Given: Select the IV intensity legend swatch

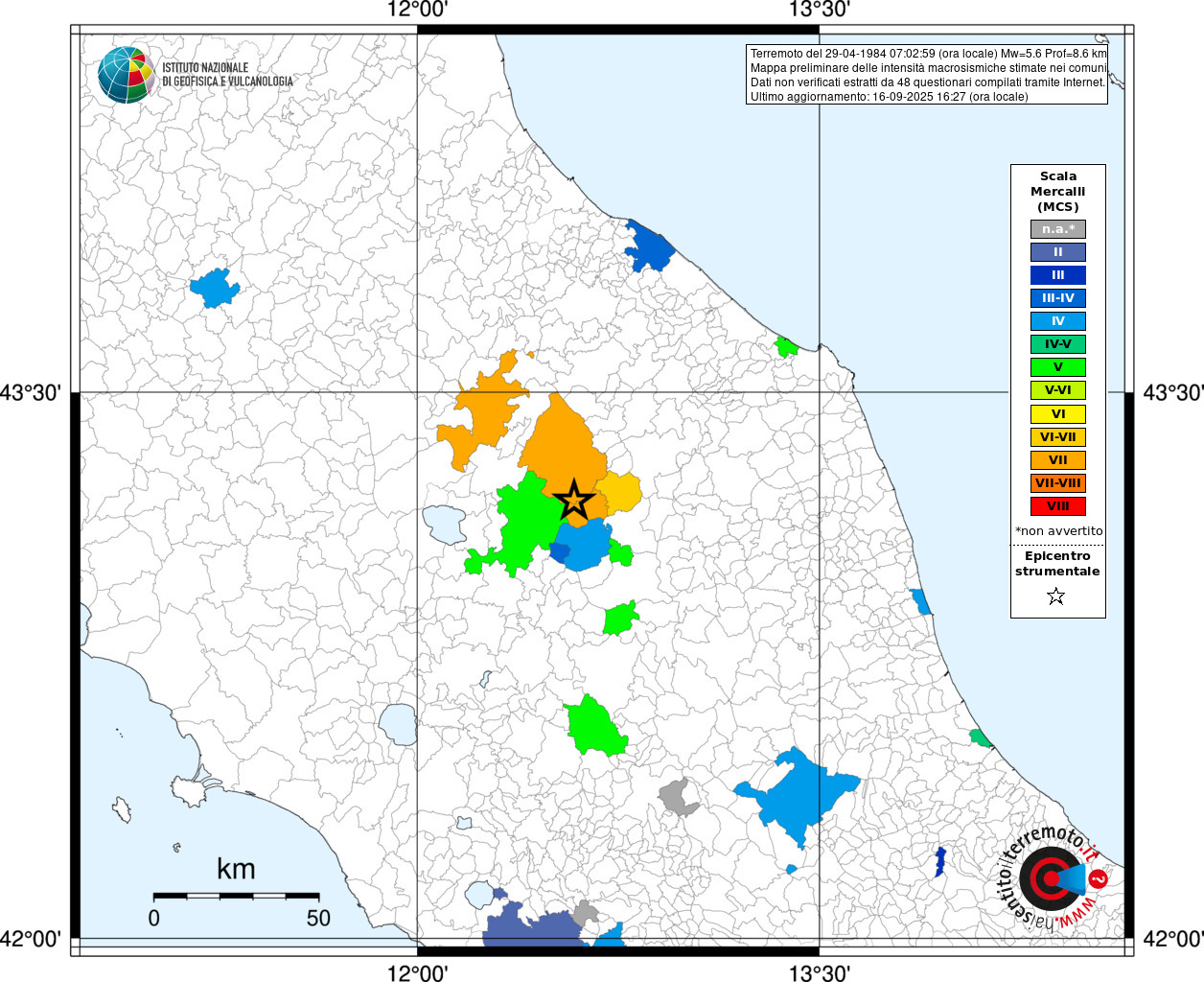Looking at the screenshot, I should coord(1058,321).
